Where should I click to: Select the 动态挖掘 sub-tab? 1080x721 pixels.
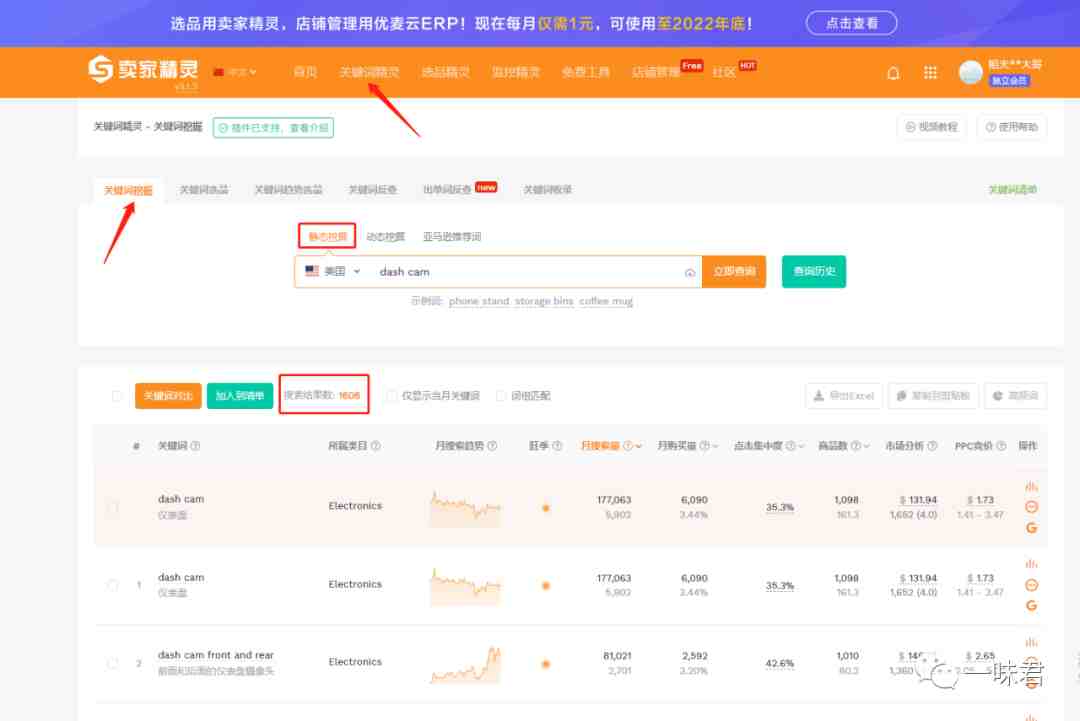386,236
